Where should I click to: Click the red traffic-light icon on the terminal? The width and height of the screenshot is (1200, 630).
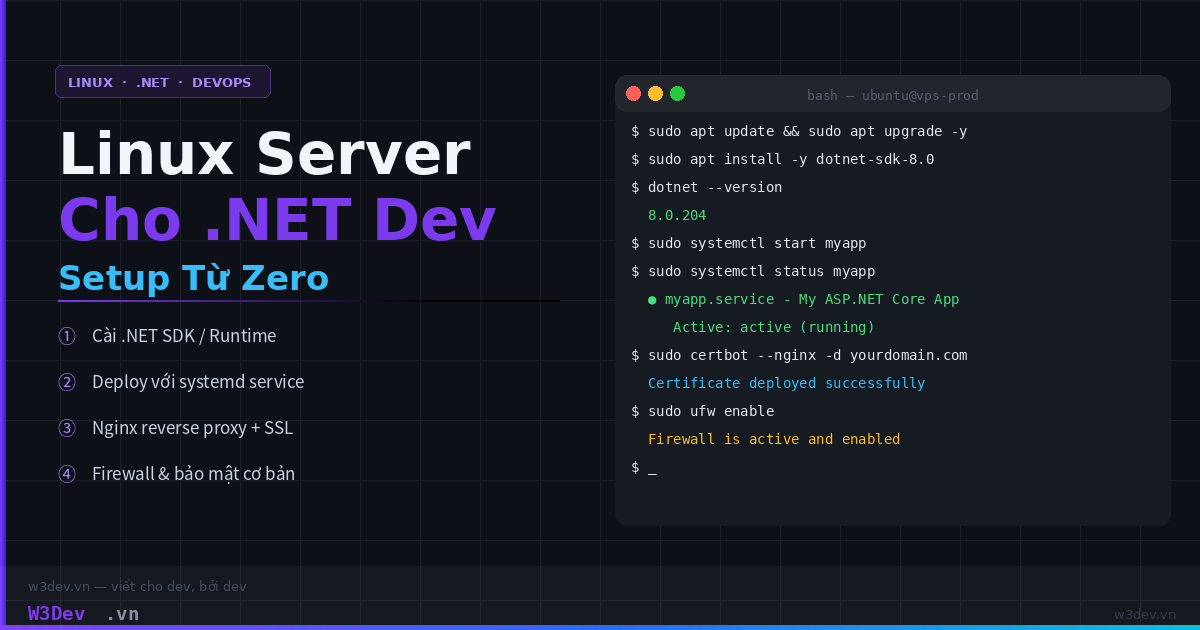click(x=633, y=93)
